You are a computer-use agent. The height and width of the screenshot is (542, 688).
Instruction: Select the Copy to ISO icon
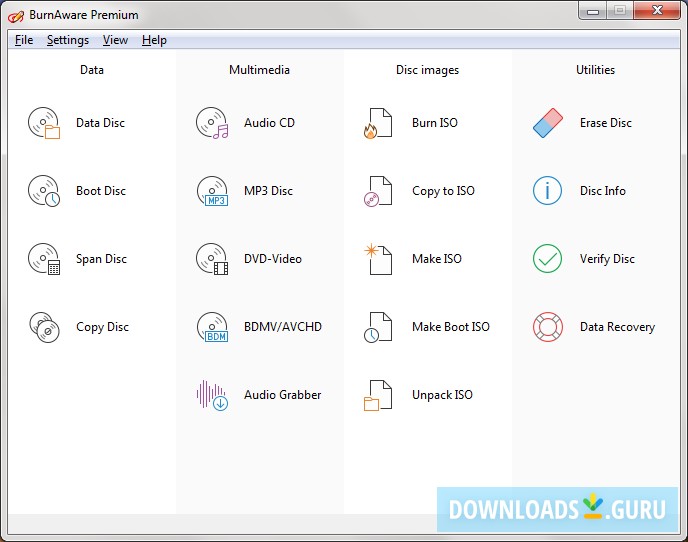378,191
